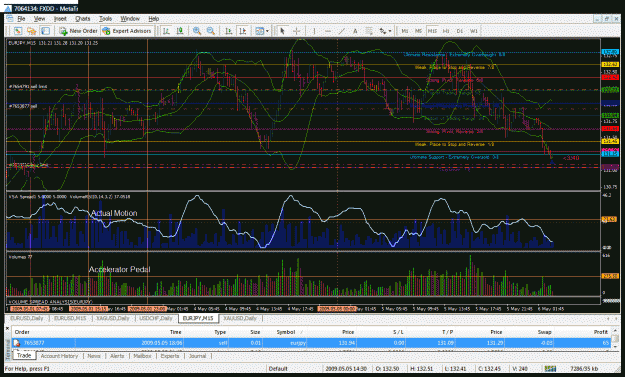Viewport: 625px width, 377px height.
Task: Open the Account History terminal tab
Action: pyautogui.click(x=59, y=356)
